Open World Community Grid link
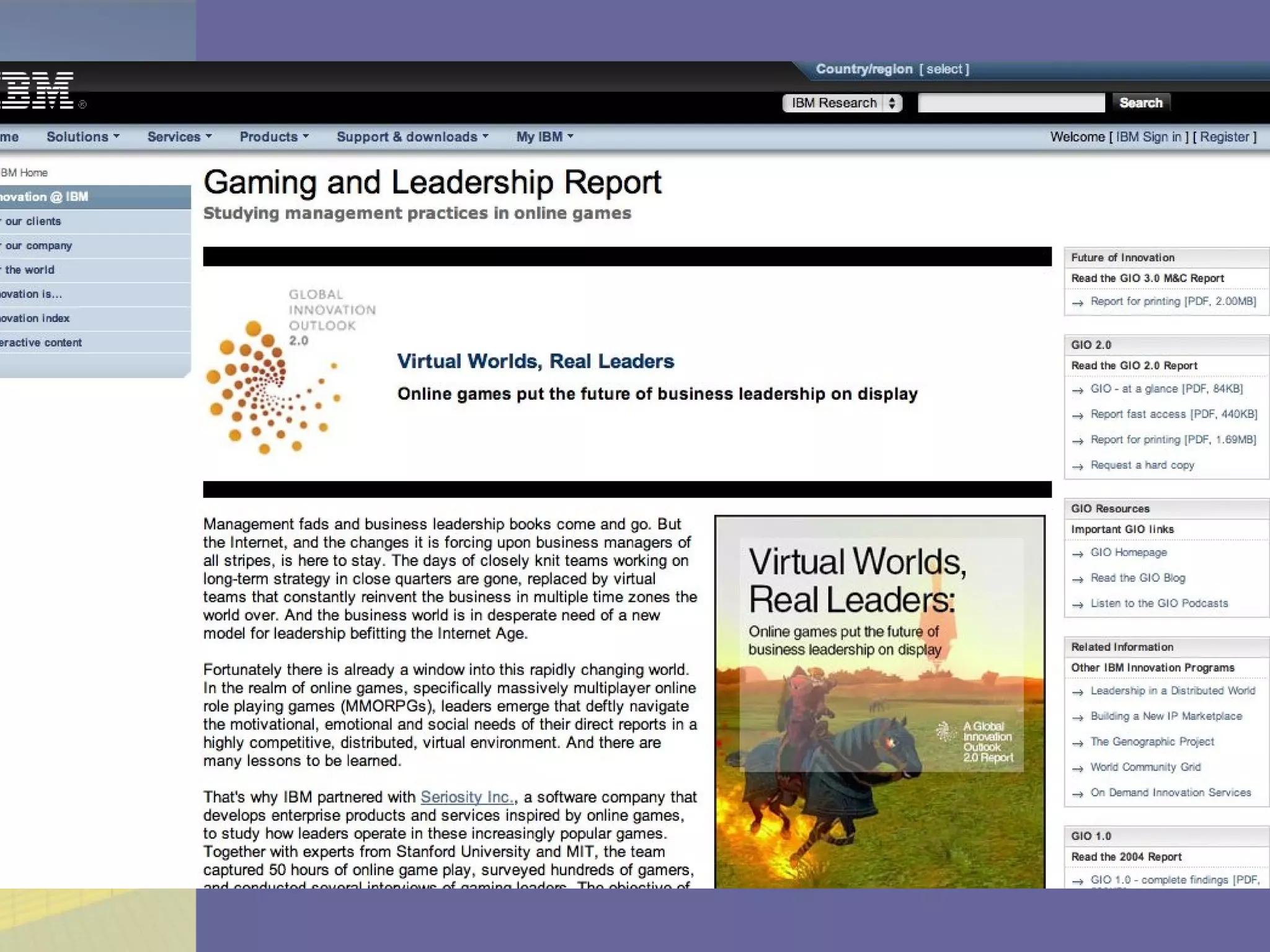This screenshot has height=952, width=1270. tap(1145, 767)
